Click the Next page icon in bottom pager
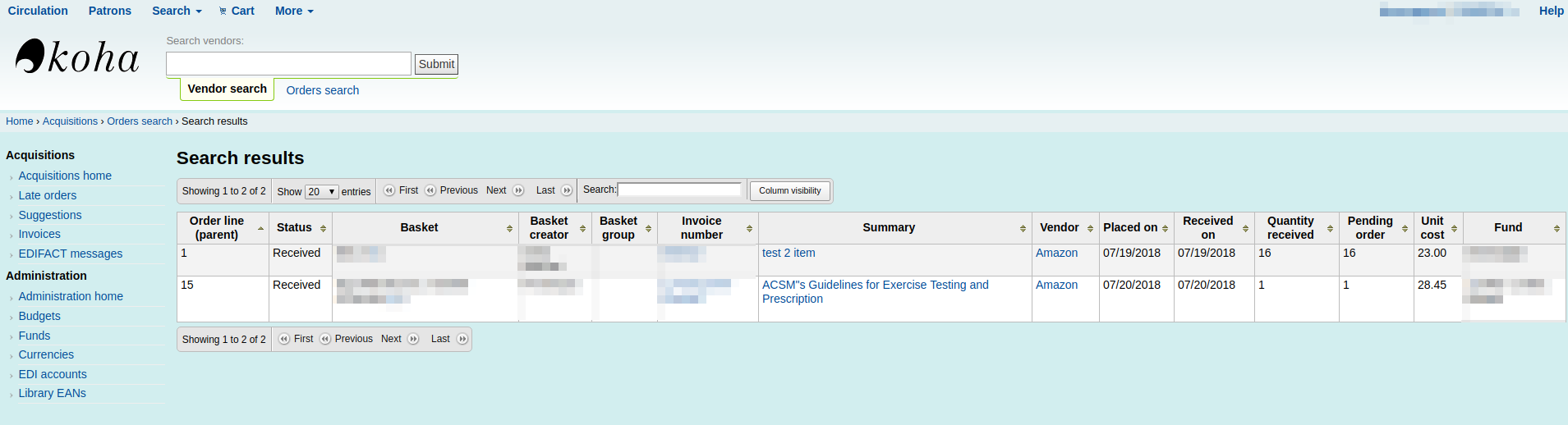 (x=413, y=339)
